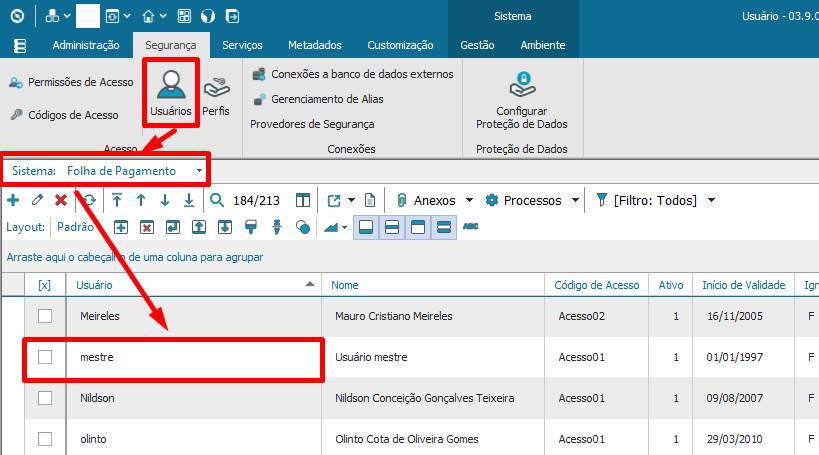This screenshot has width=819, height=455.
Task: Open Gerenciamento de Alias
Action: (x=318, y=99)
